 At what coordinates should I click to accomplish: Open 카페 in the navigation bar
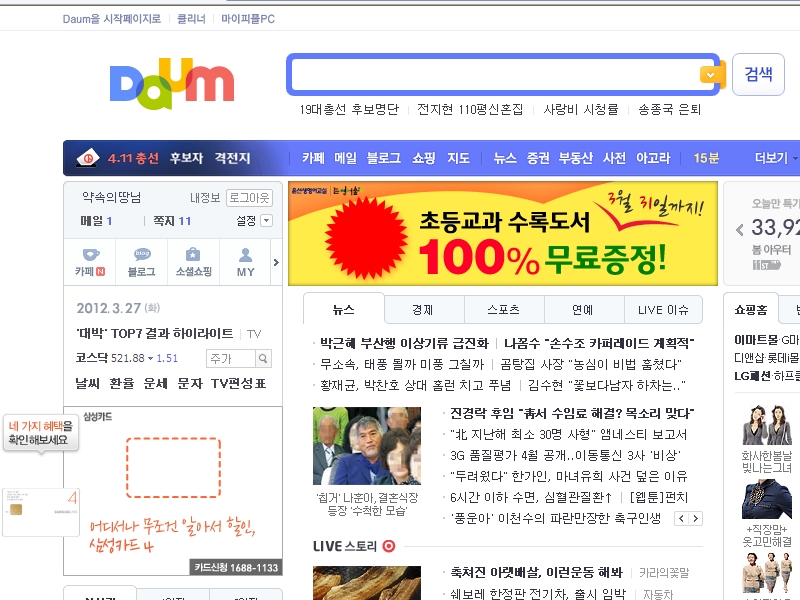[x=313, y=158]
